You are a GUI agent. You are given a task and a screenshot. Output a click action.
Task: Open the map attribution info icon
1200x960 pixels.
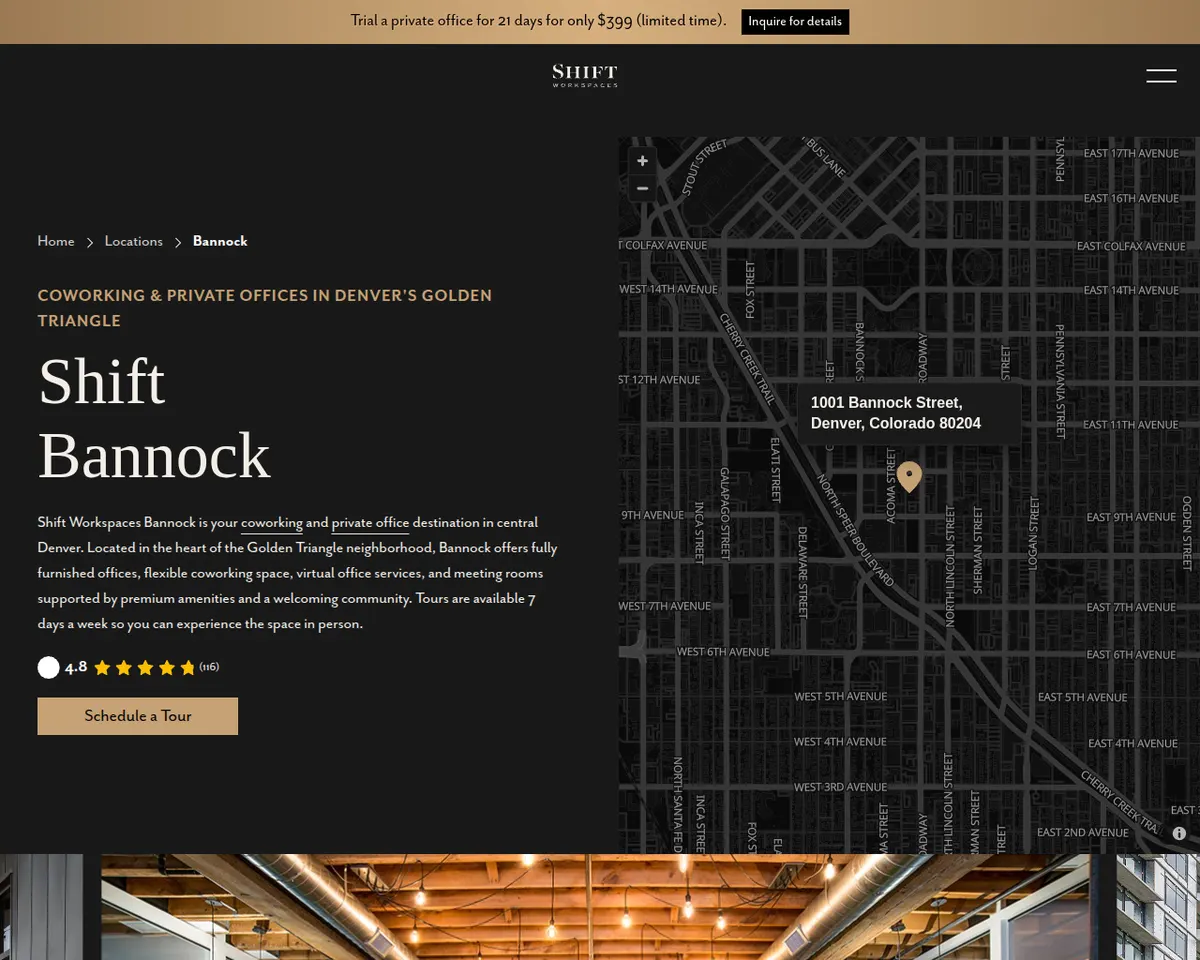(x=1179, y=833)
